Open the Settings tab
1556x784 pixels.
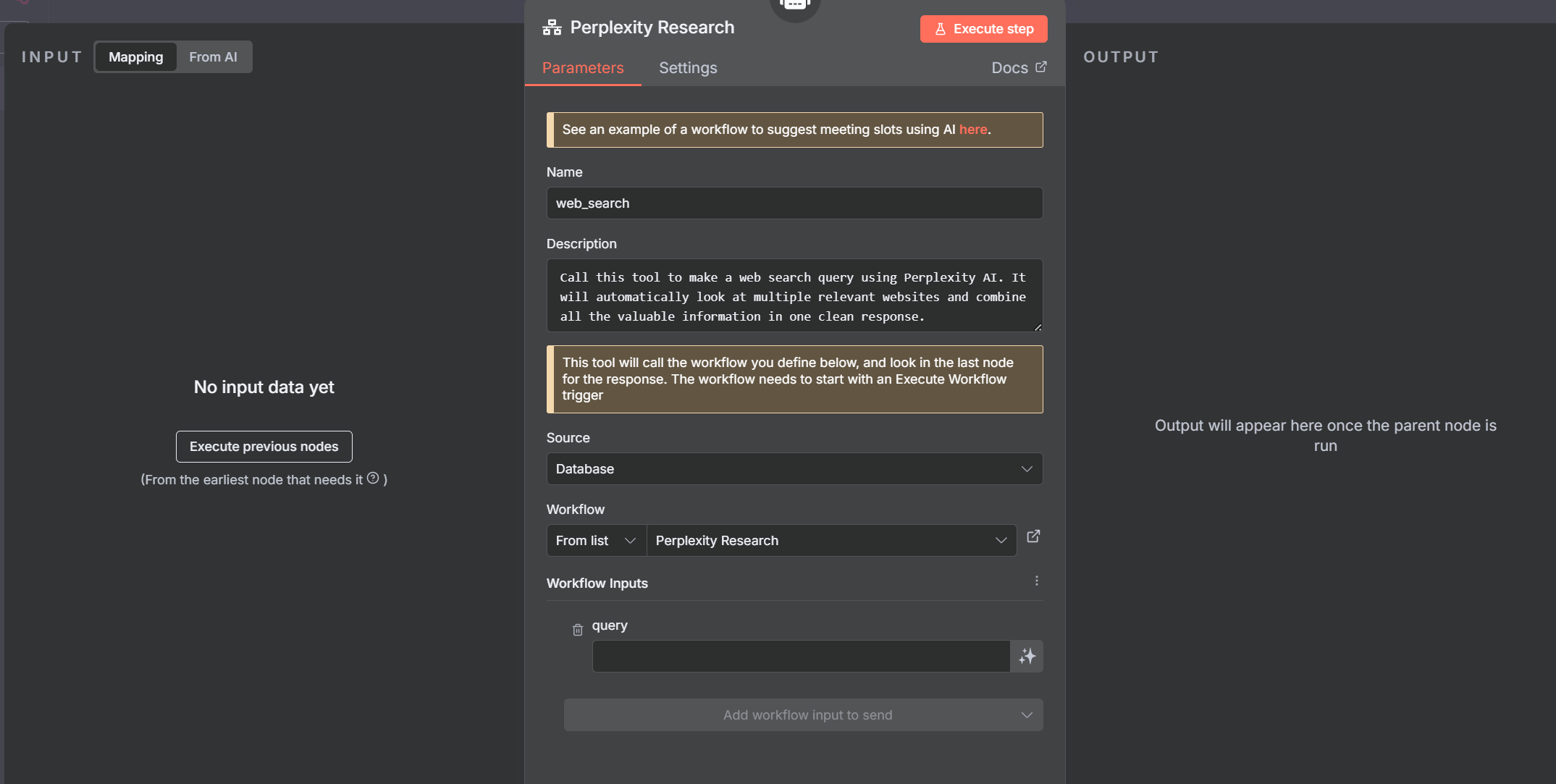pyautogui.click(x=688, y=68)
